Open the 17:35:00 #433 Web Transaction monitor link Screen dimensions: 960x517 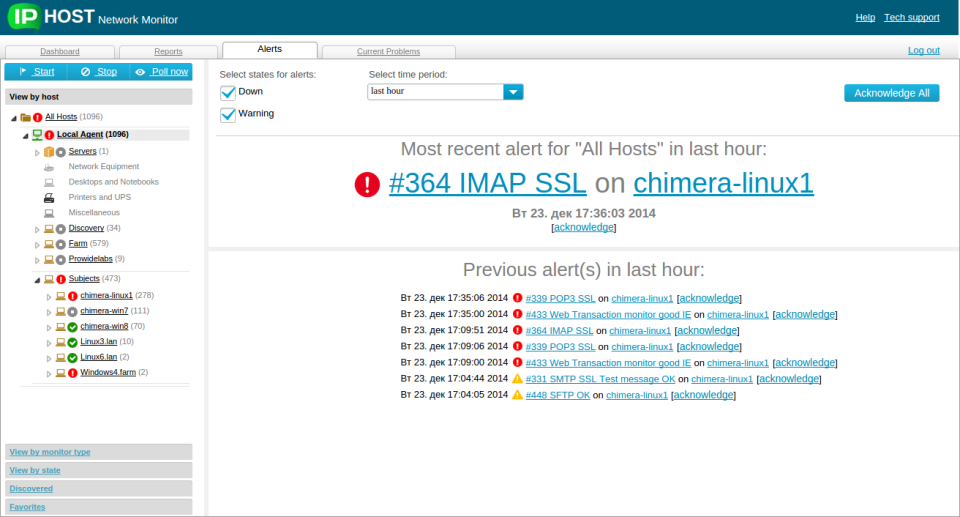(608, 314)
